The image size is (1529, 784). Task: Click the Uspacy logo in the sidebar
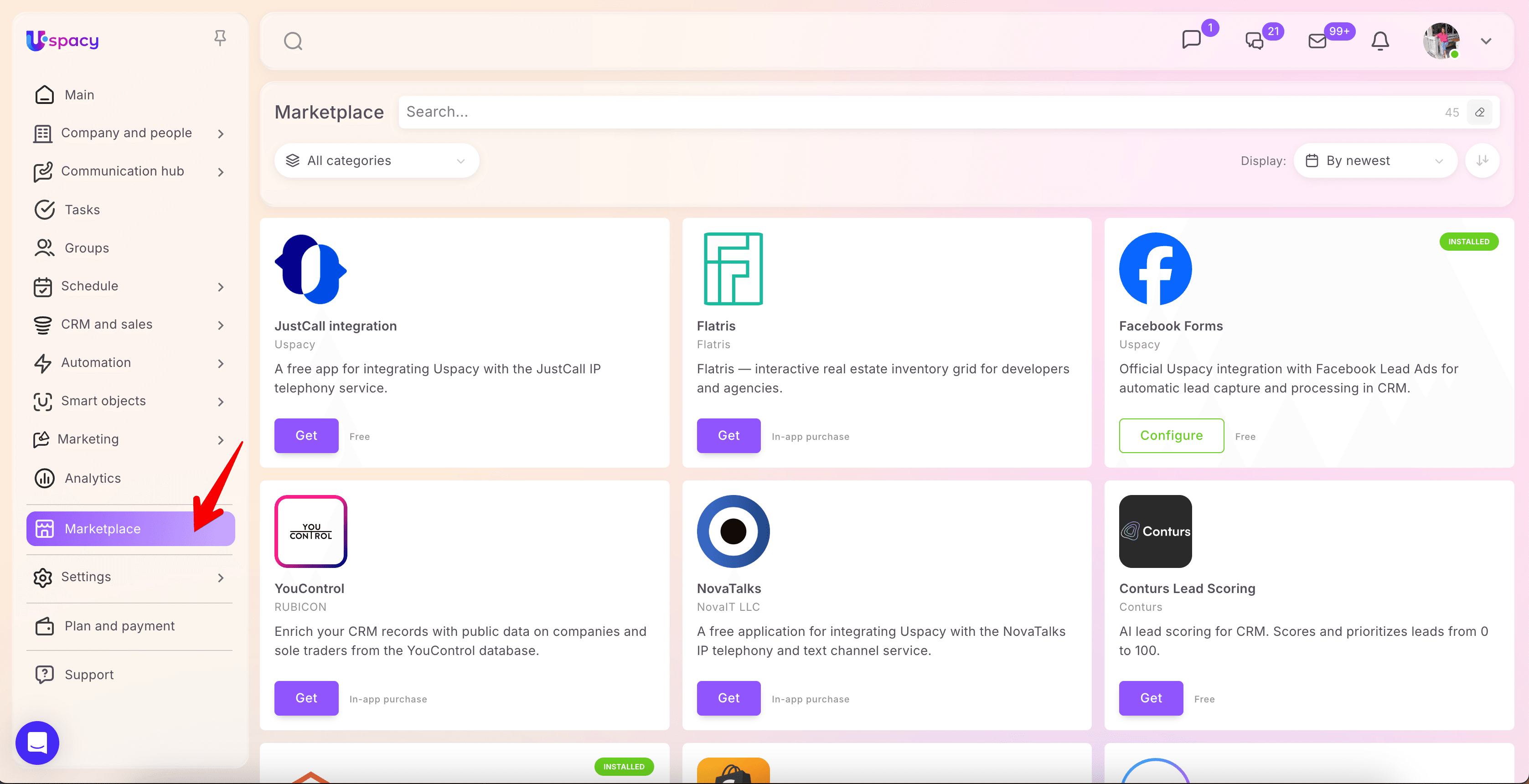[62, 41]
